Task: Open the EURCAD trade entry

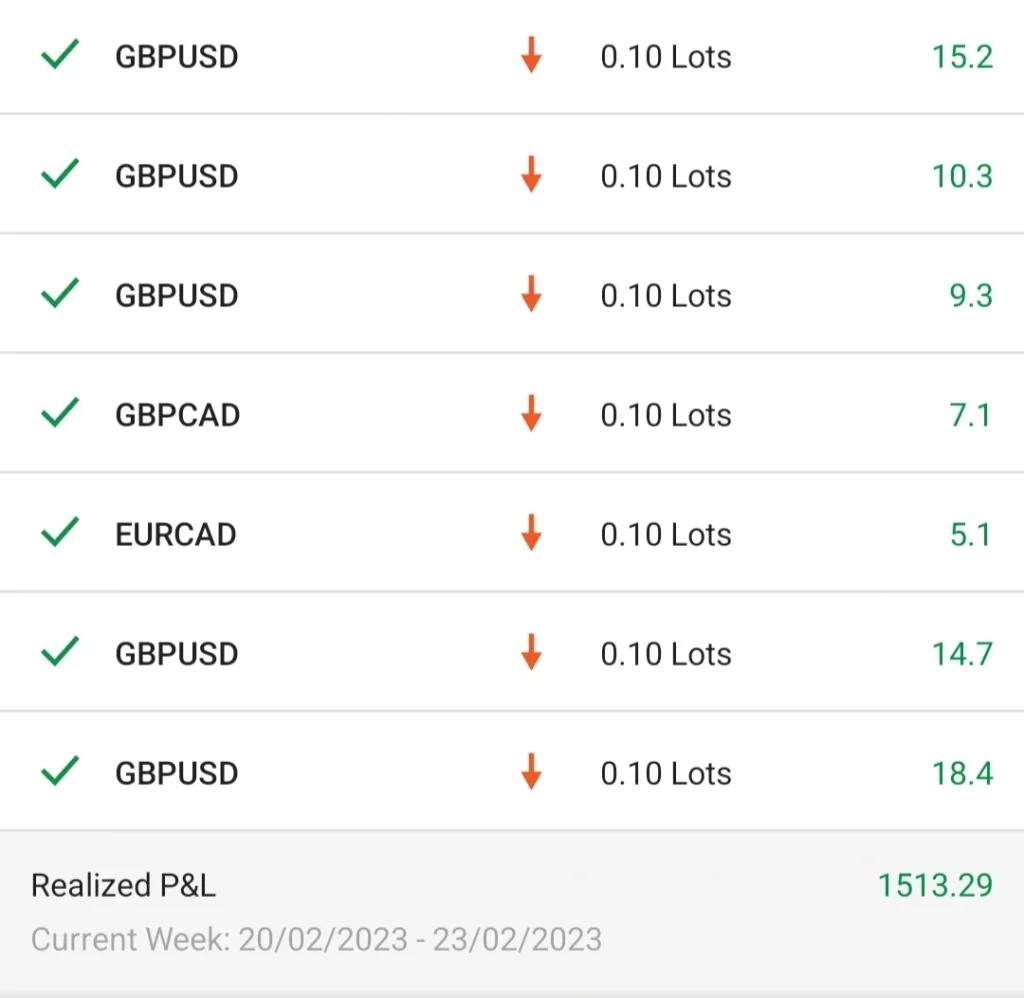Action: pyautogui.click(x=512, y=532)
